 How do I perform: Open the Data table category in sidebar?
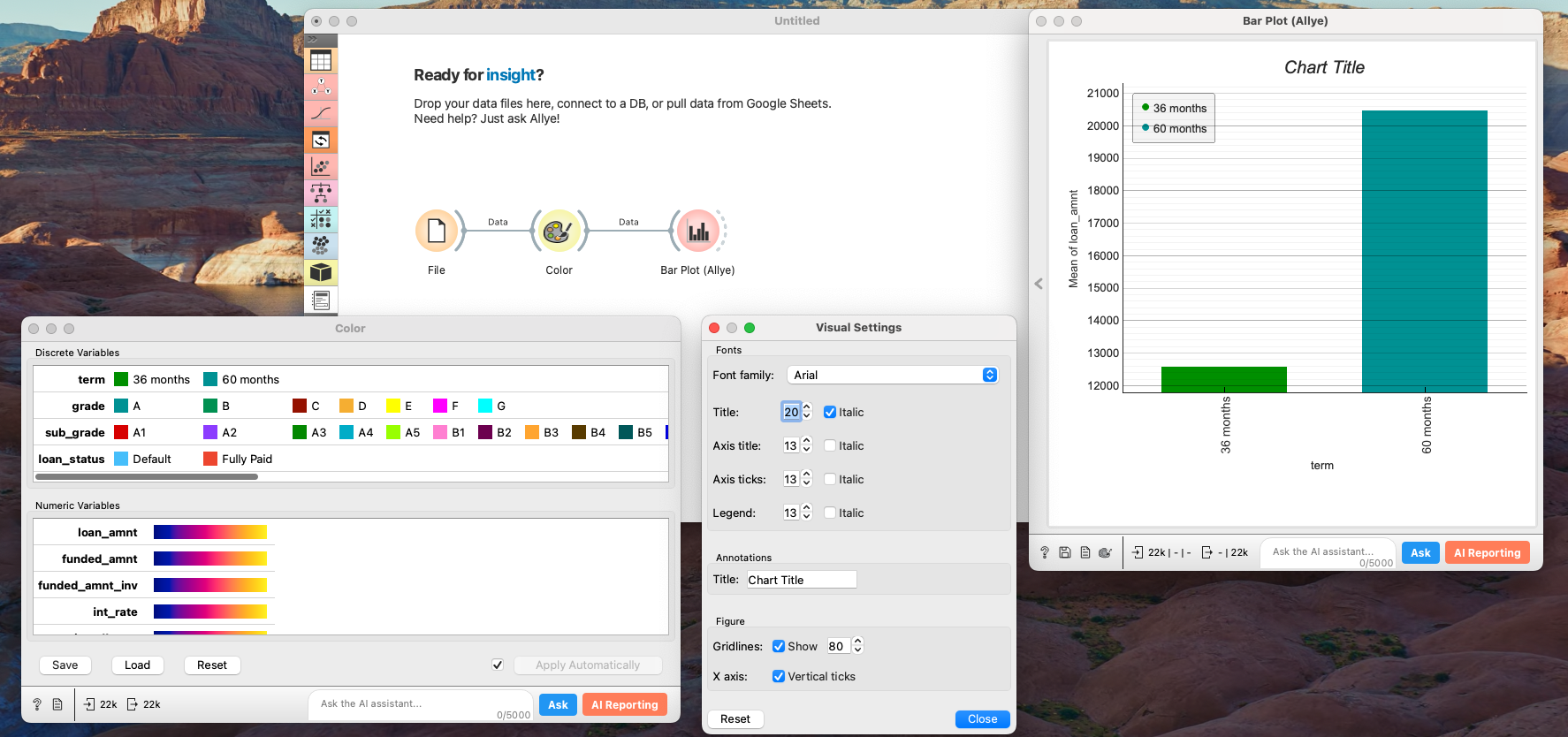click(x=321, y=61)
